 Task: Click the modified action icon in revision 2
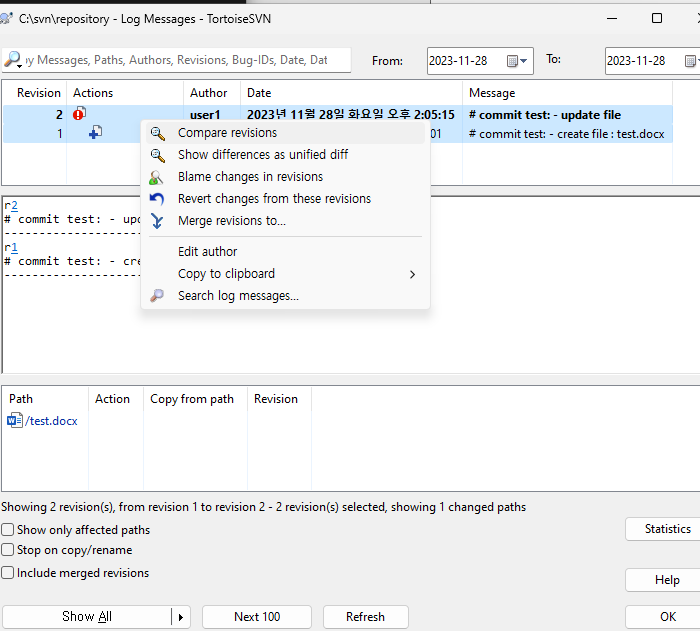[79, 113]
